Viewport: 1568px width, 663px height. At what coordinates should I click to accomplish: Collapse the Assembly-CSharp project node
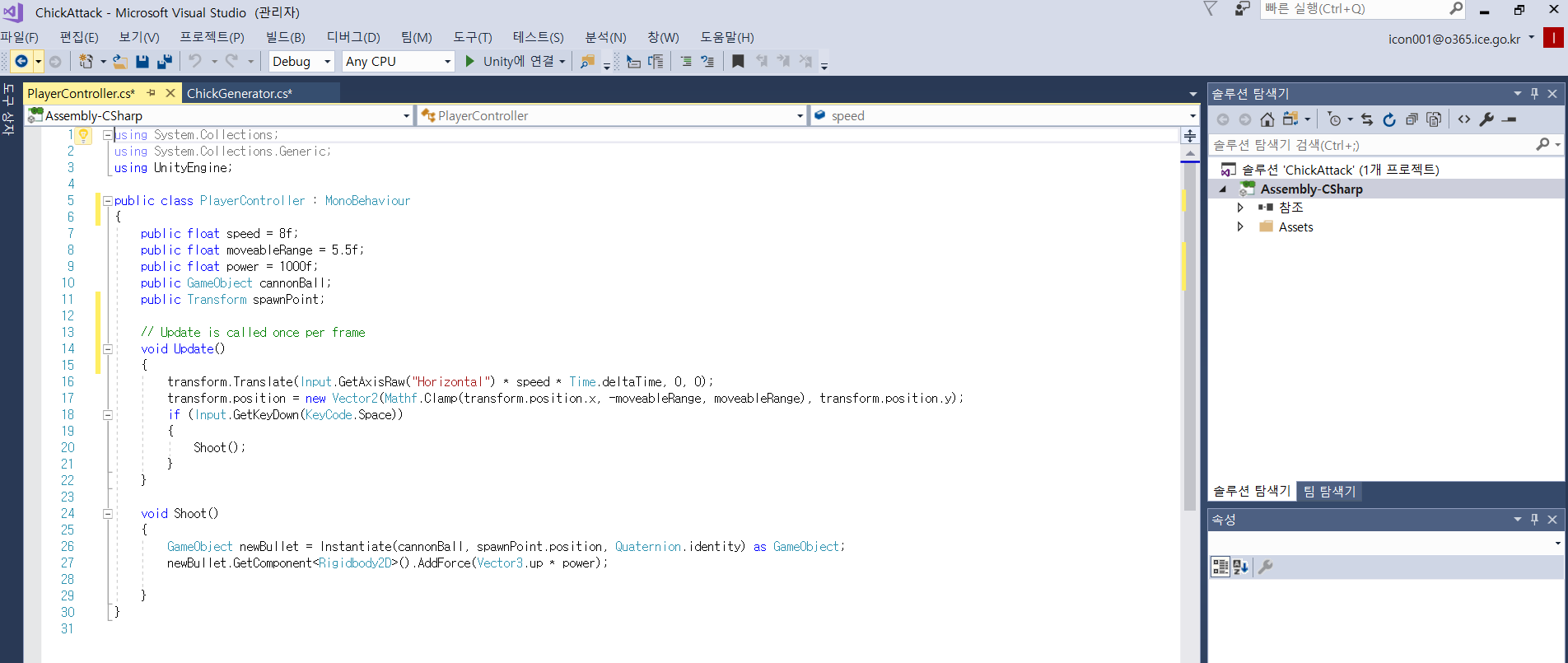1223,189
